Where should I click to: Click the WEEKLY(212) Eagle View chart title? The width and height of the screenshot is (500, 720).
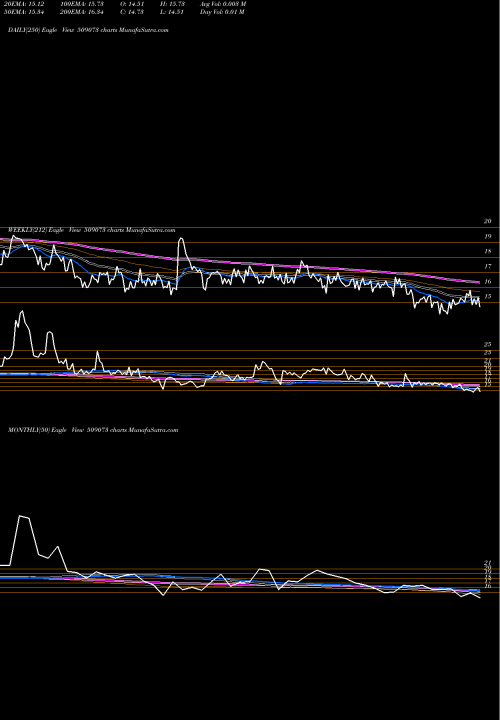tap(91, 230)
